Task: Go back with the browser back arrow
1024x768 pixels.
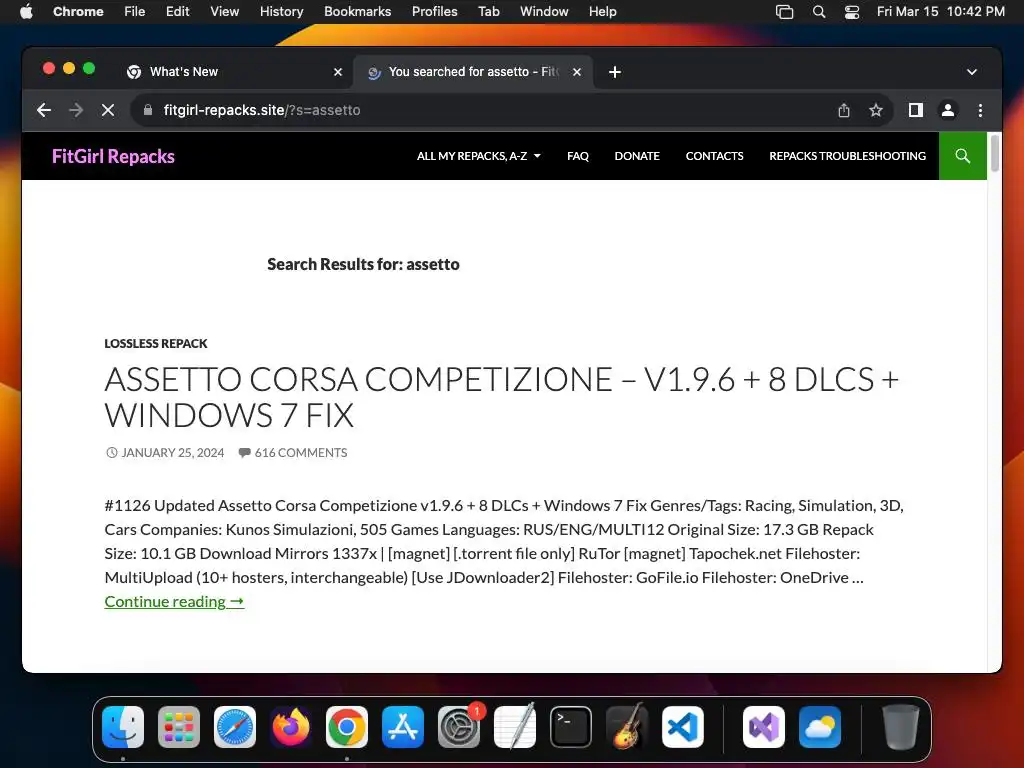Action: (44, 110)
